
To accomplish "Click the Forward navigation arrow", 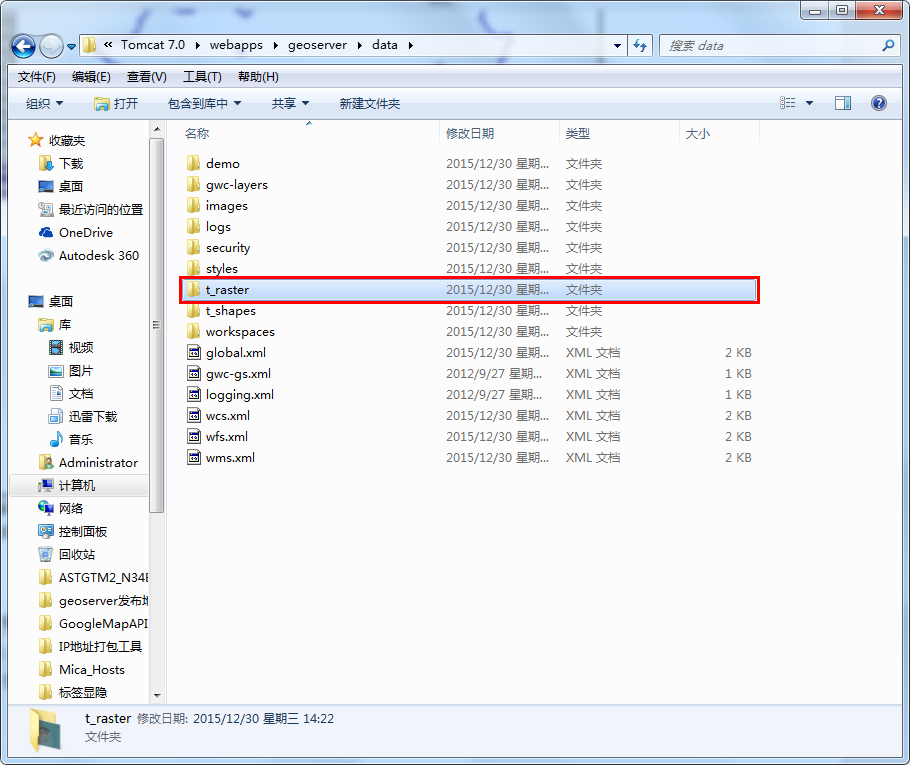I will coord(51,46).
